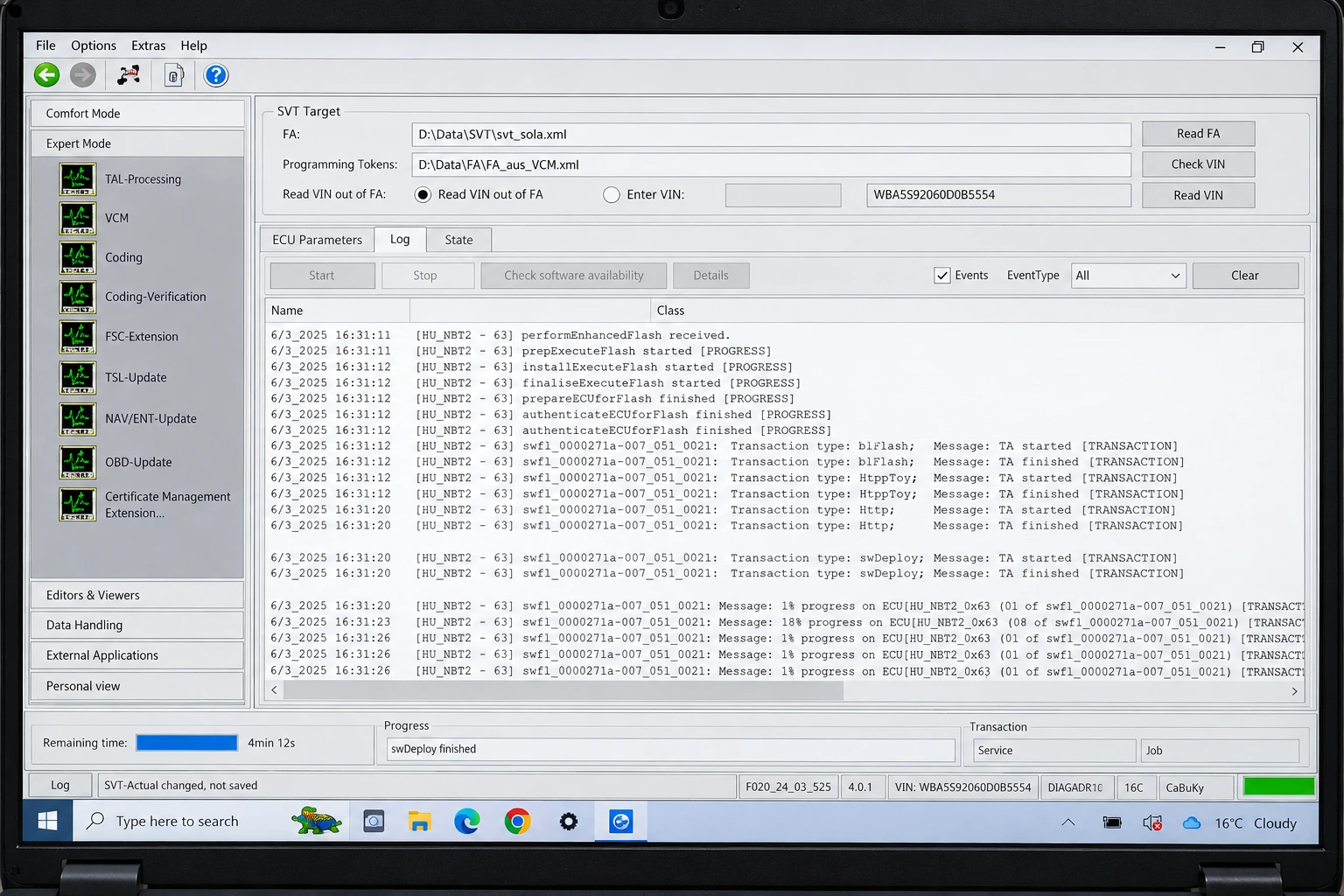Click the Check software availability button
The height and width of the screenshot is (896, 1344).
pos(574,276)
